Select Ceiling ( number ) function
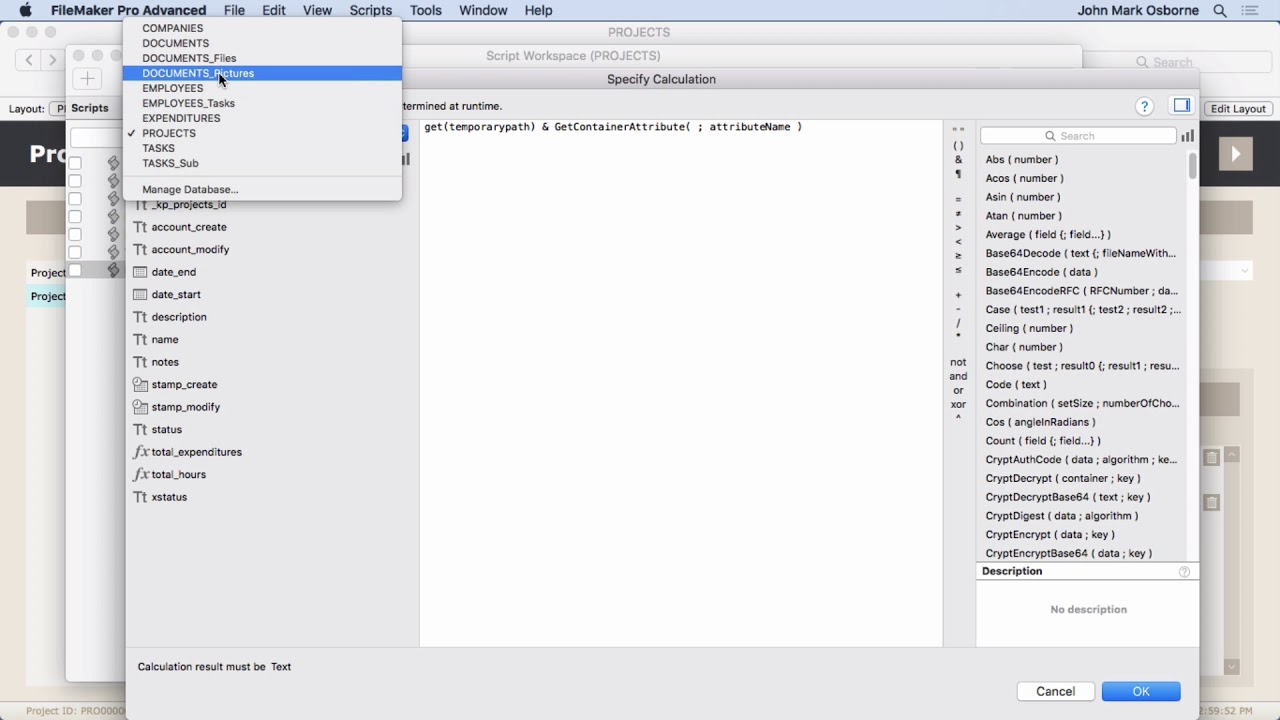 [x=1029, y=328]
